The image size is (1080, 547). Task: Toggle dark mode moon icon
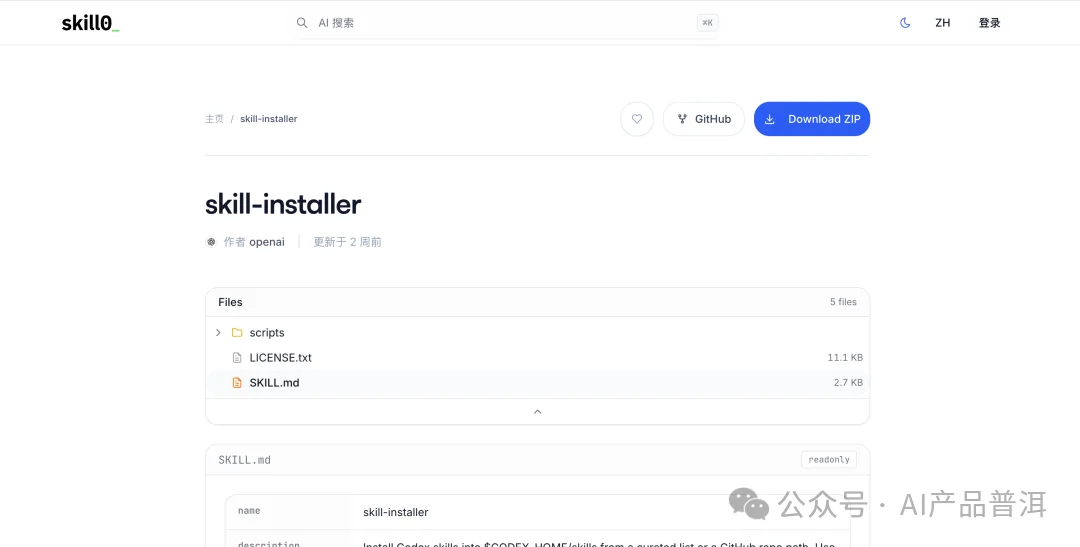click(905, 23)
